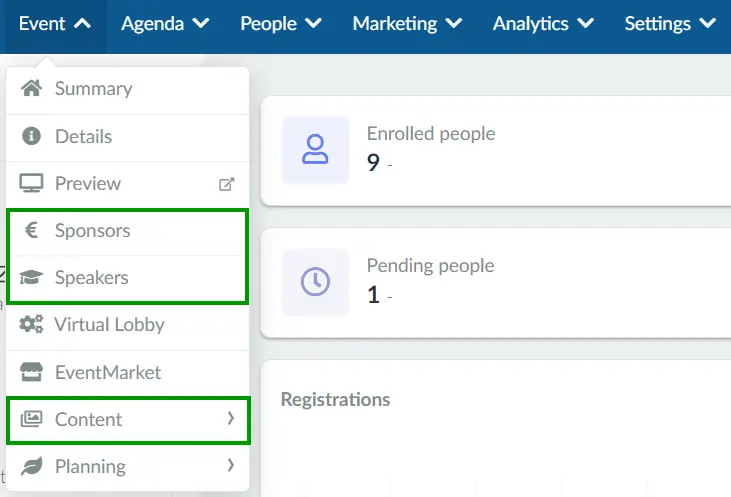Viewport: 731px width, 497px height.
Task: Open the Marketing dropdown menu
Action: [407, 23]
